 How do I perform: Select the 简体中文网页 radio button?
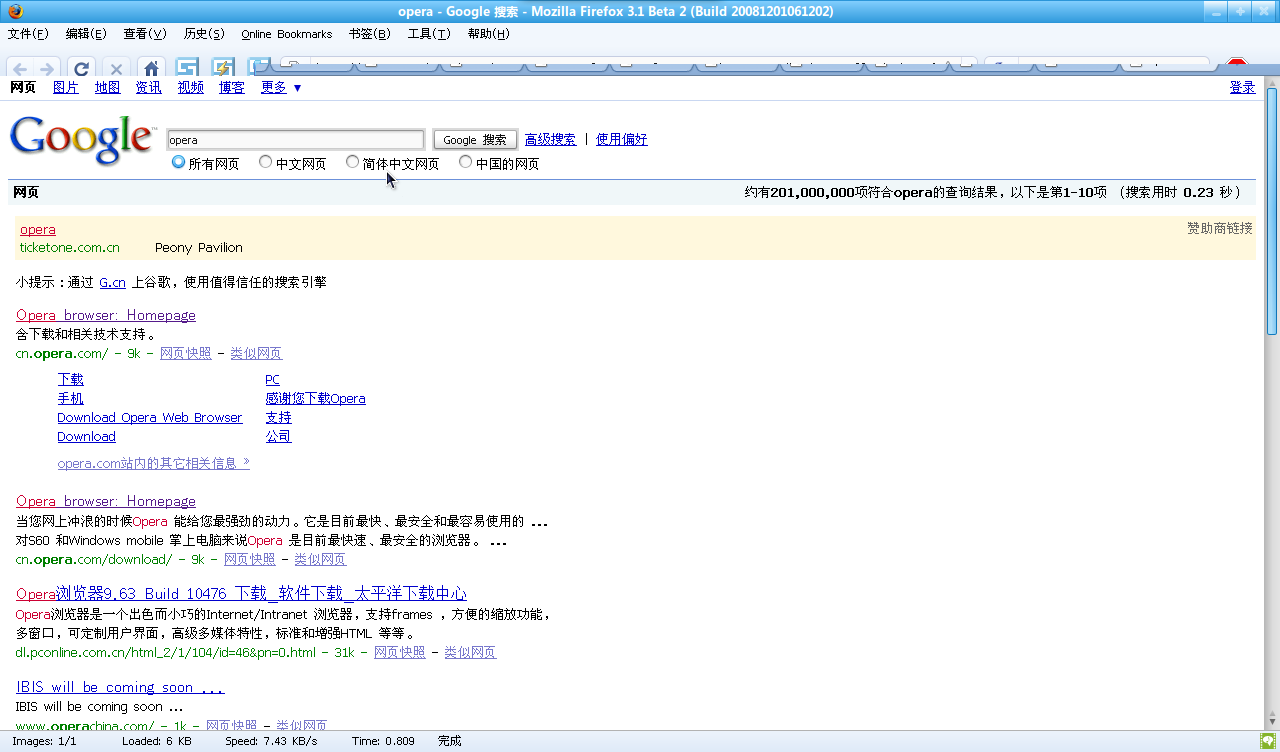(x=353, y=162)
